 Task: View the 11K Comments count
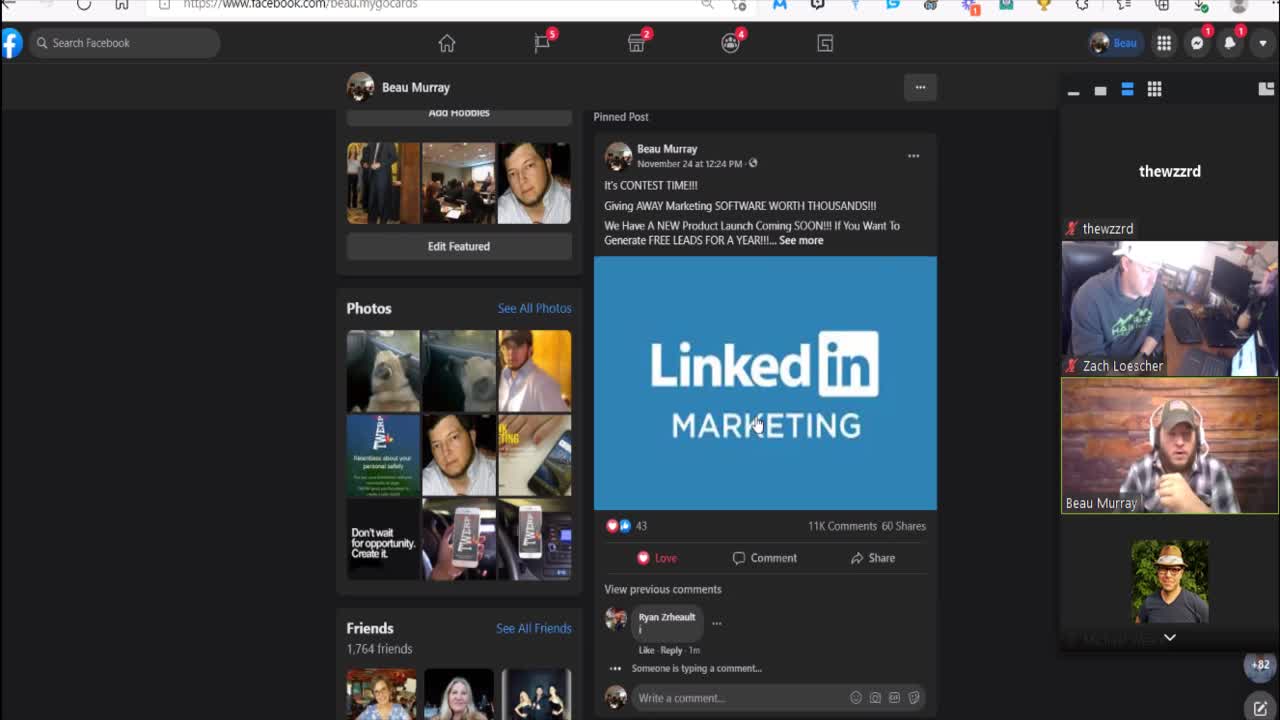(x=842, y=526)
